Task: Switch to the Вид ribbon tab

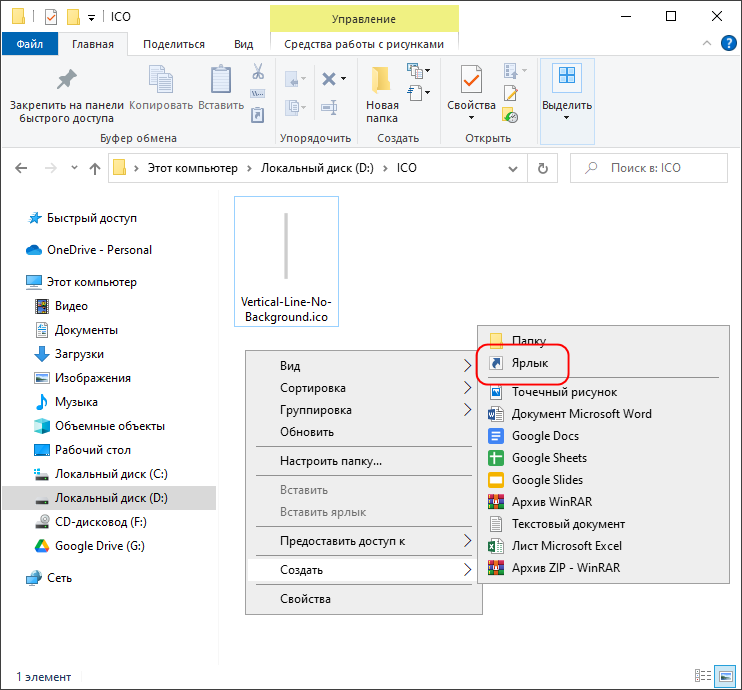Action: [x=243, y=44]
